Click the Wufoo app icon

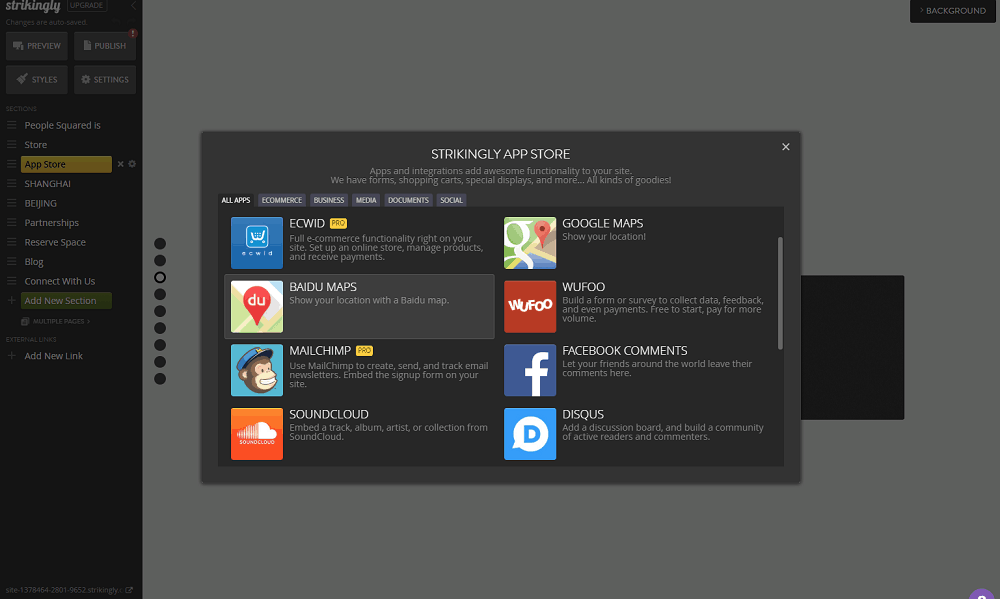click(530, 306)
